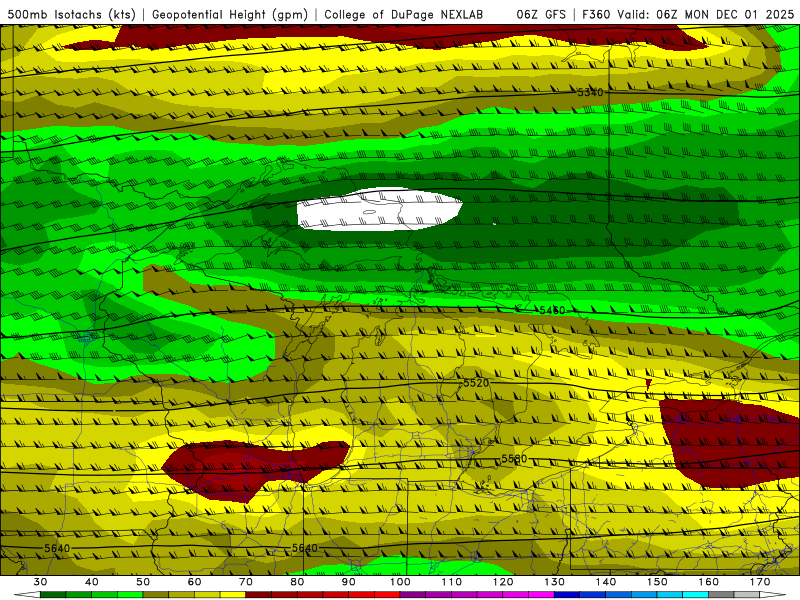The image size is (800, 600).
Task: Click the 5520 height contour label
Action: pyautogui.click(x=476, y=383)
